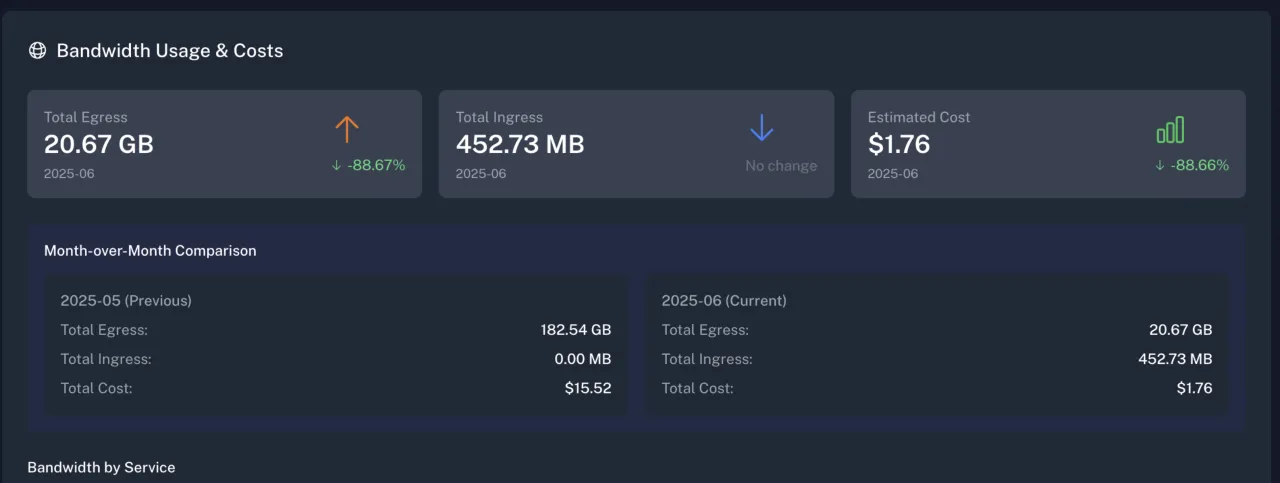1280x483 pixels.
Task: Click the Month-over-Month Comparison heading
Action: coord(150,251)
